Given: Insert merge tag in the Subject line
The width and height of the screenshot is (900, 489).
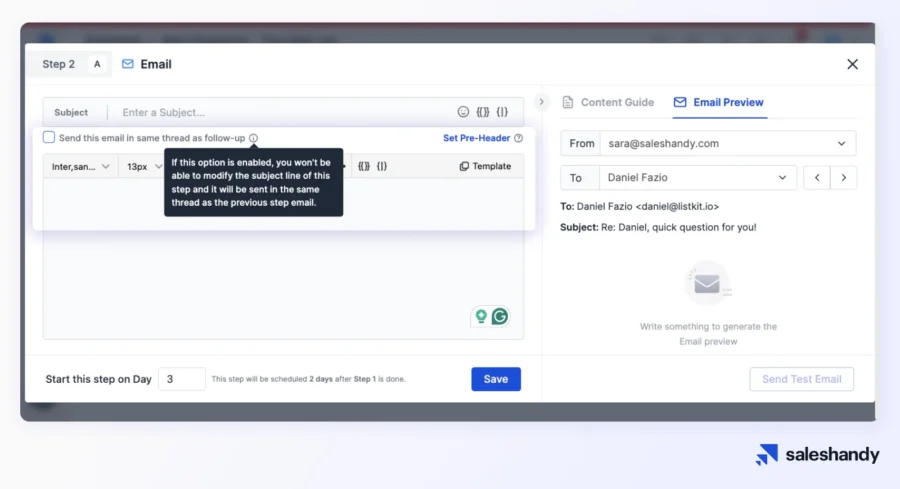Looking at the screenshot, I should (483, 112).
